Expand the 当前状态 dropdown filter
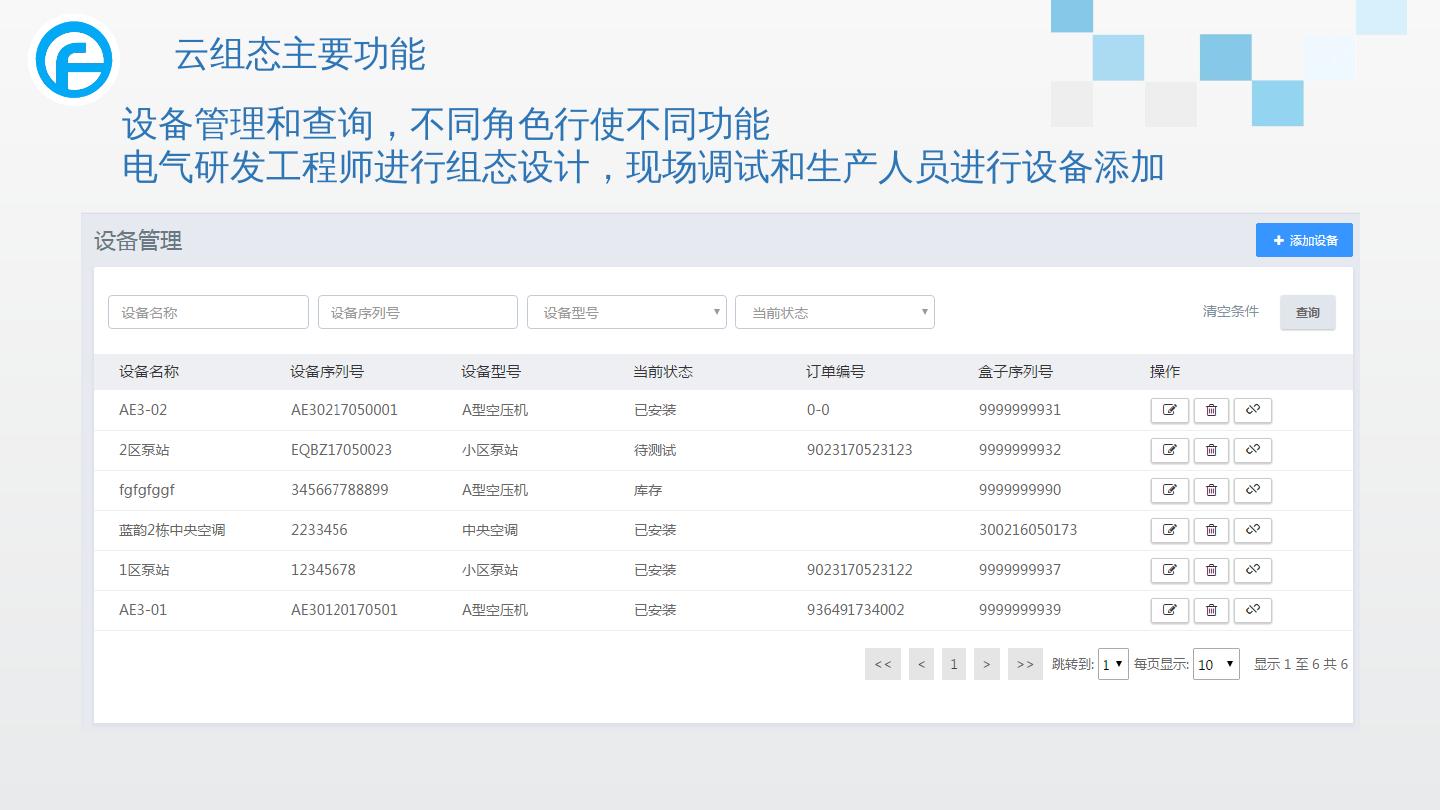The height and width of the screenshot is (810, 1440). [x=834, y=312]
